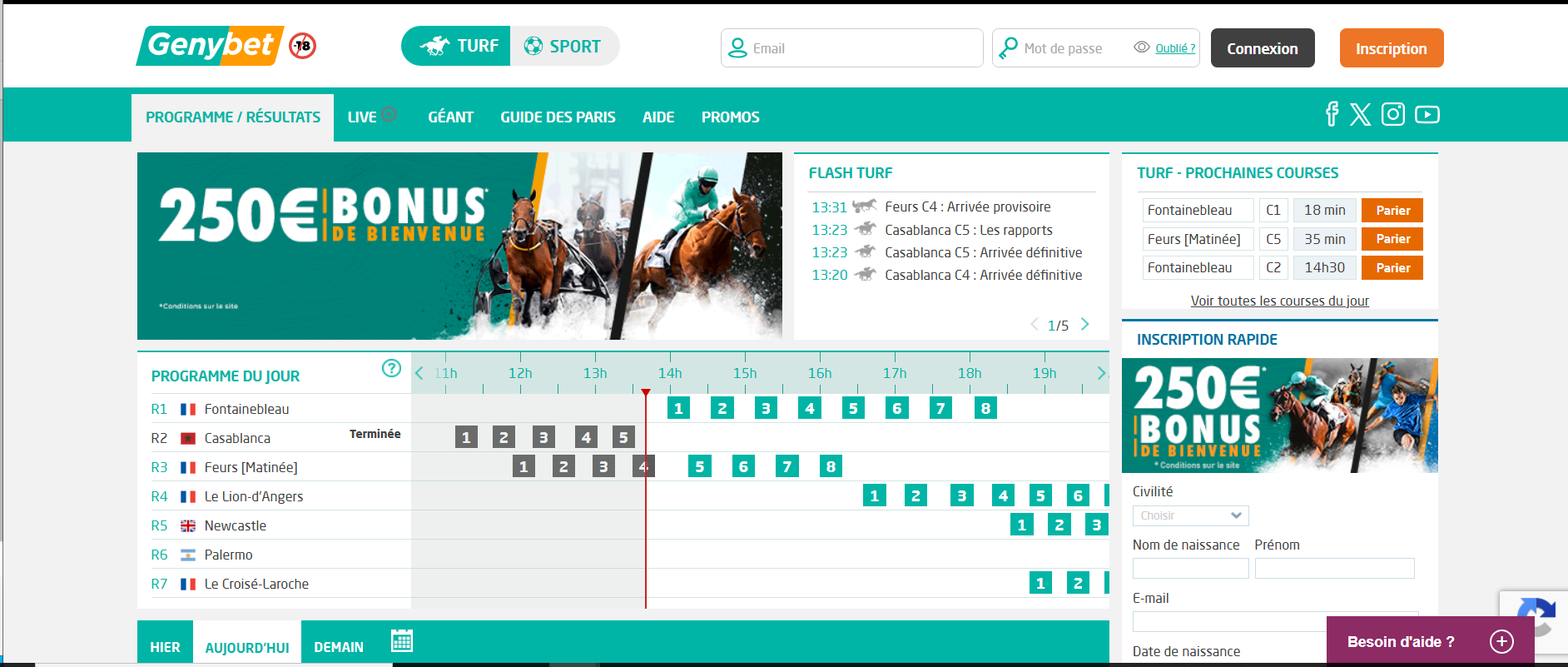
Task: Go to next Flash Turf page
Action: pos(1084,325)
